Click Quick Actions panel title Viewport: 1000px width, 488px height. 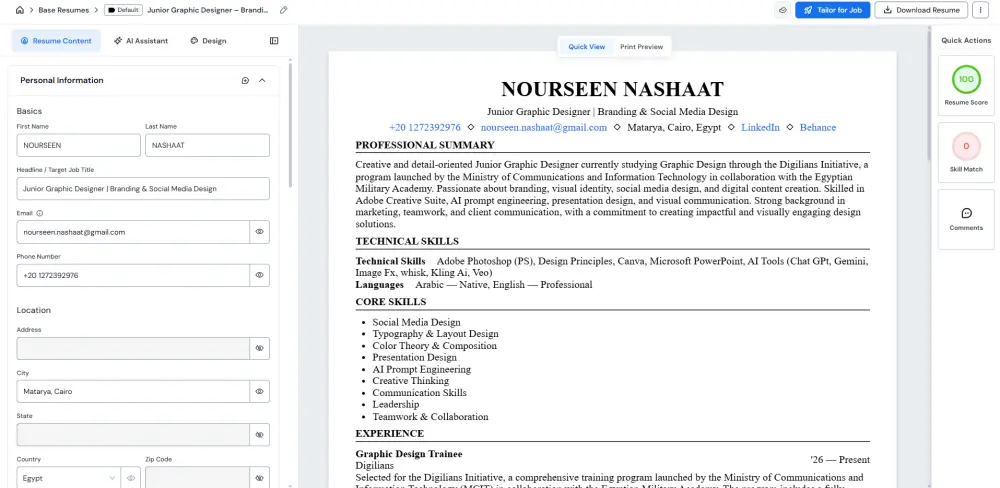(966, 40)
